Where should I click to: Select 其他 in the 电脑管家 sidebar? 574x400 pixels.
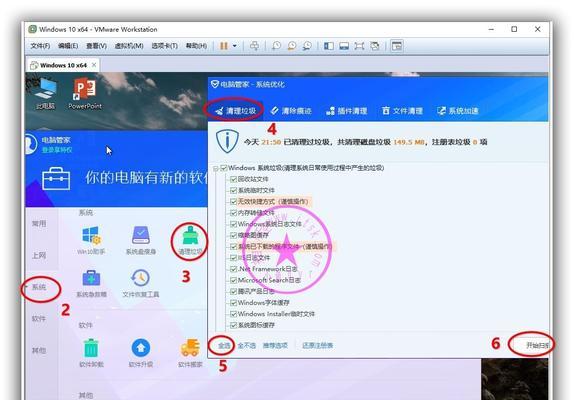click(39, 351)
